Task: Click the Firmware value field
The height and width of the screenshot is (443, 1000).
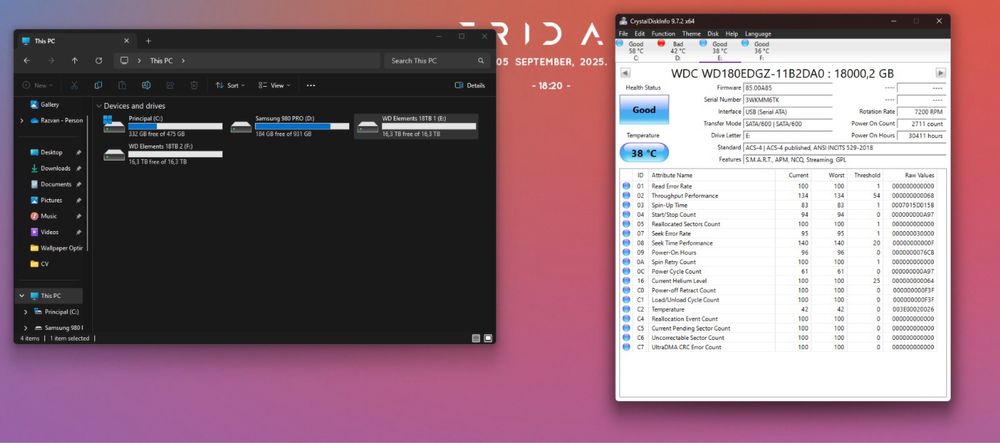Action: click(788, 88)
